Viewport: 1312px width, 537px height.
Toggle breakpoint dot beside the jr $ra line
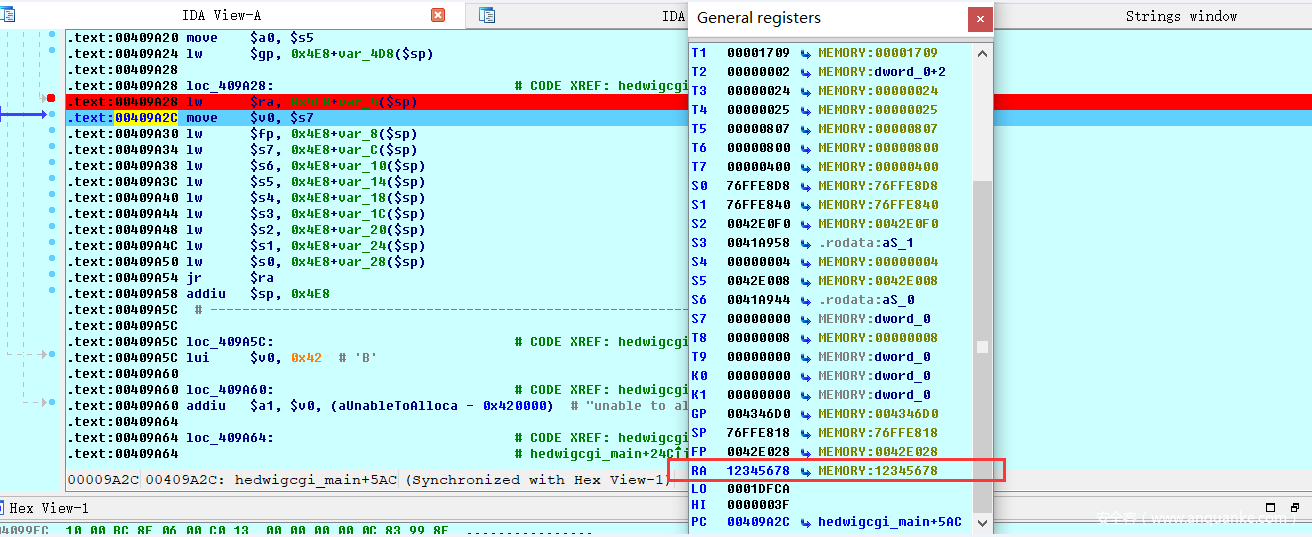pos(52,278)
